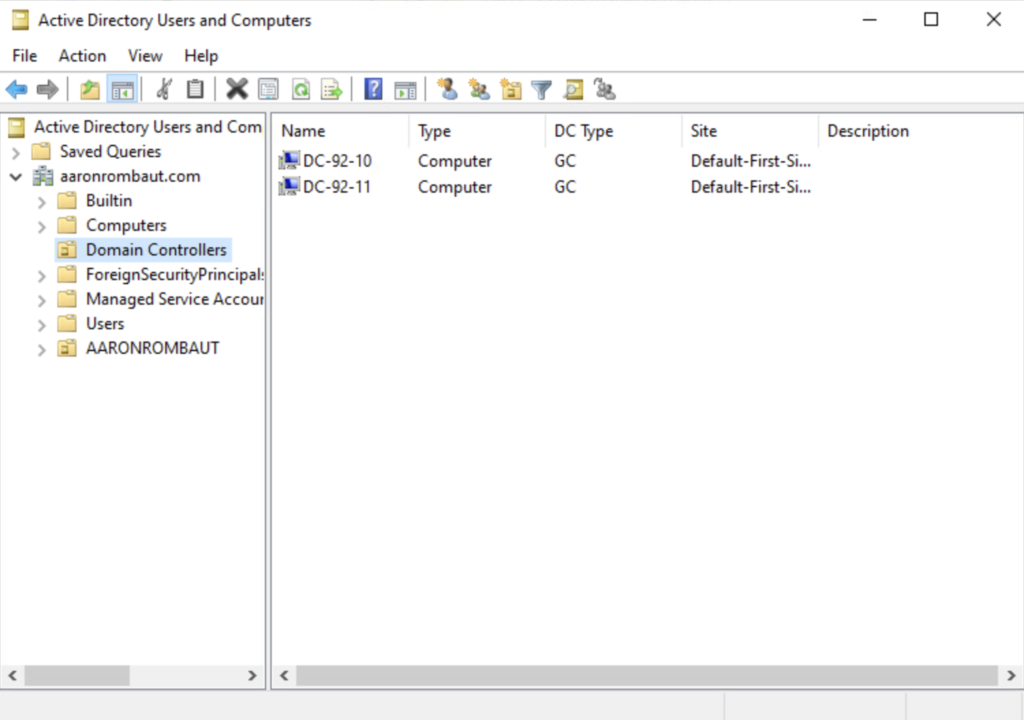Click the Export List toolbar icon
The image size is (1024, 720).
coord(331,90)
